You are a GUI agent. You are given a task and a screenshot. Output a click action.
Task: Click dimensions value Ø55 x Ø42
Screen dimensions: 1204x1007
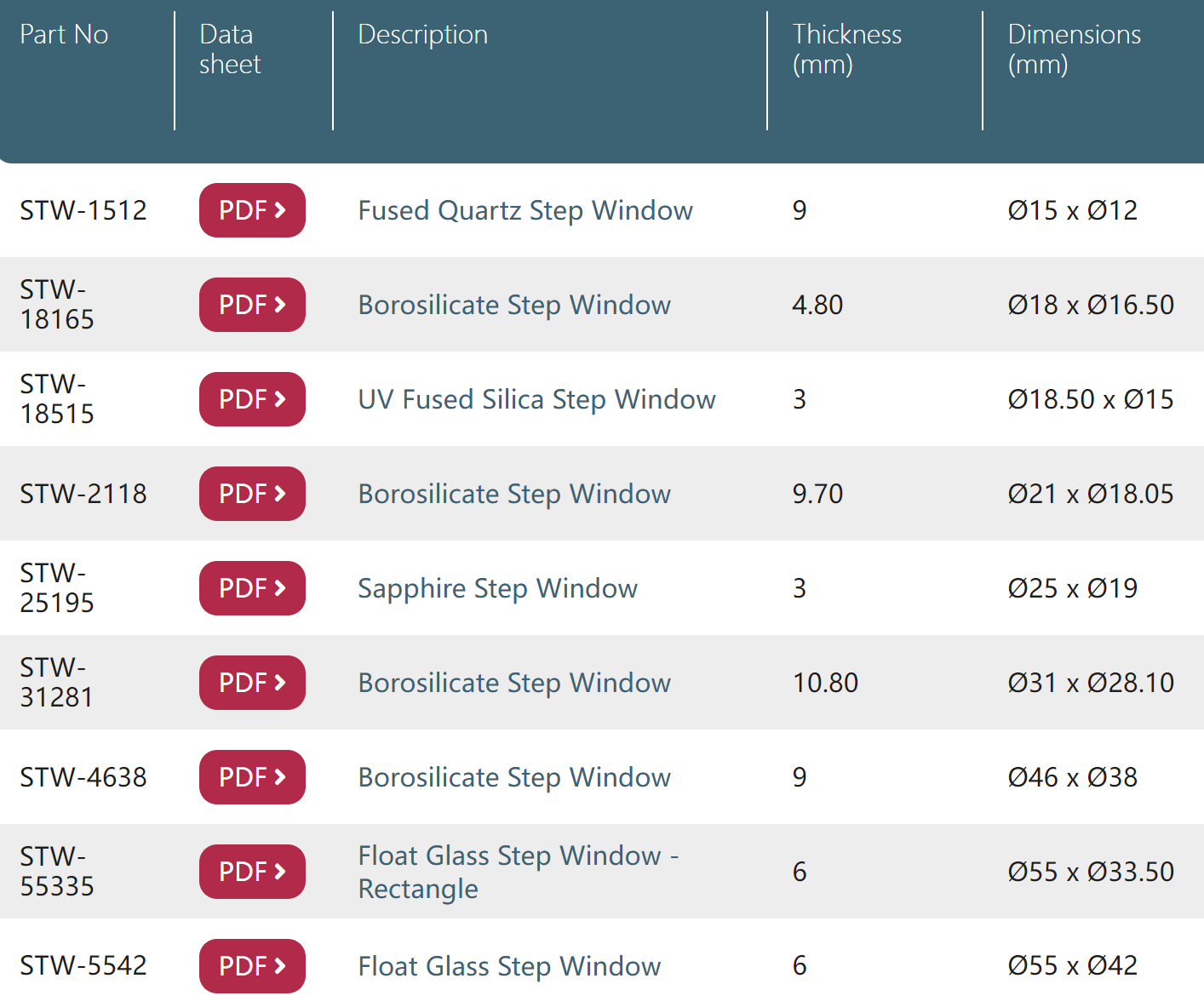[1073, 966]
